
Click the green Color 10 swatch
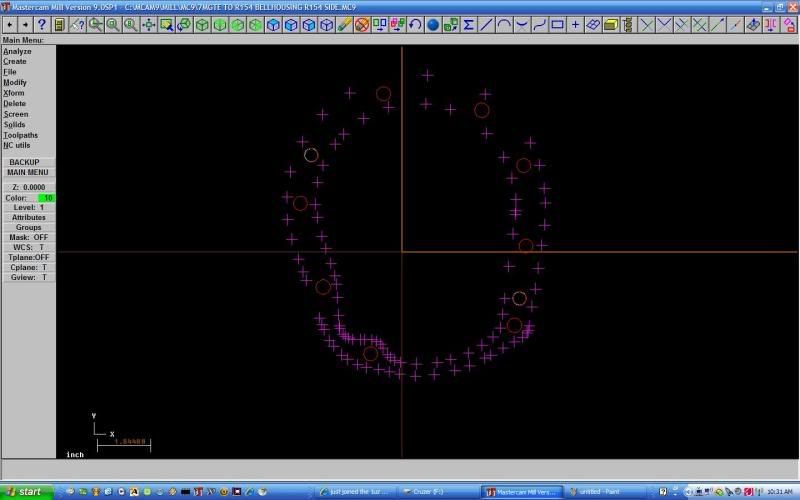(46, 198)
